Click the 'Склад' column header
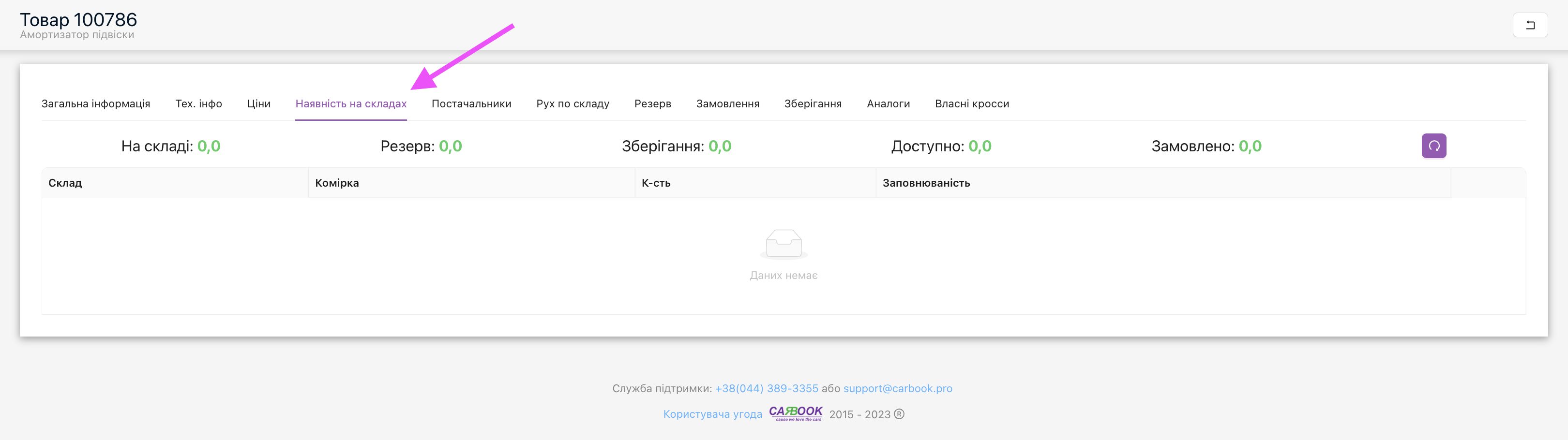 coord(65,183)
